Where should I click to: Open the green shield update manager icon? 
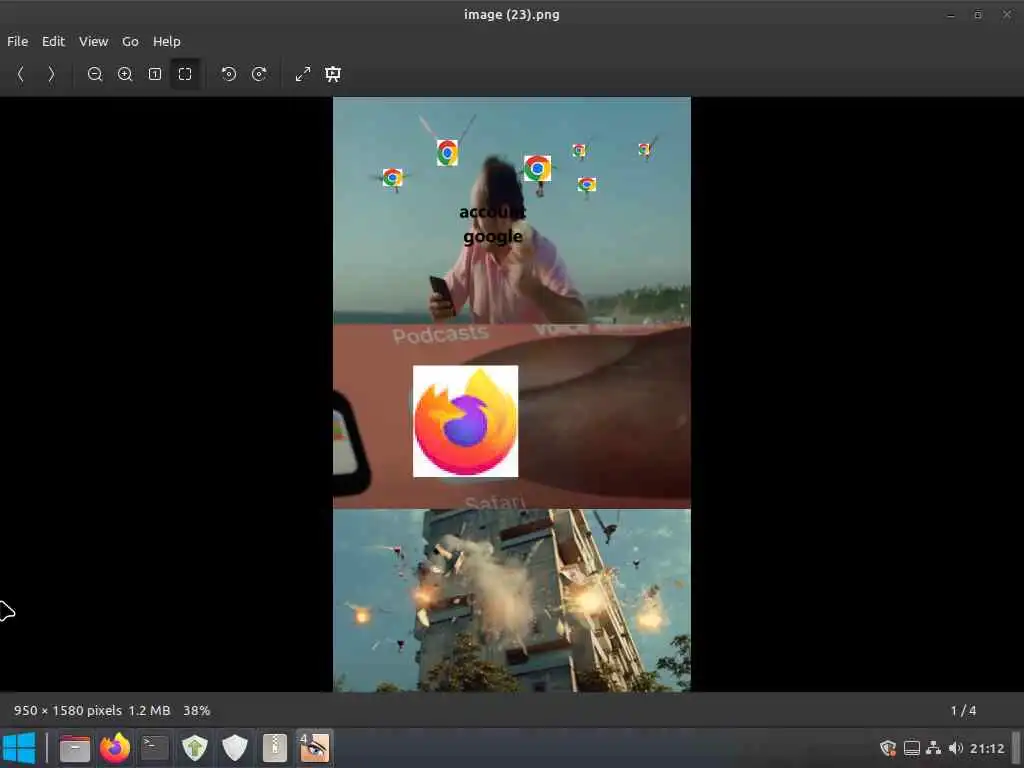(195, 748)
